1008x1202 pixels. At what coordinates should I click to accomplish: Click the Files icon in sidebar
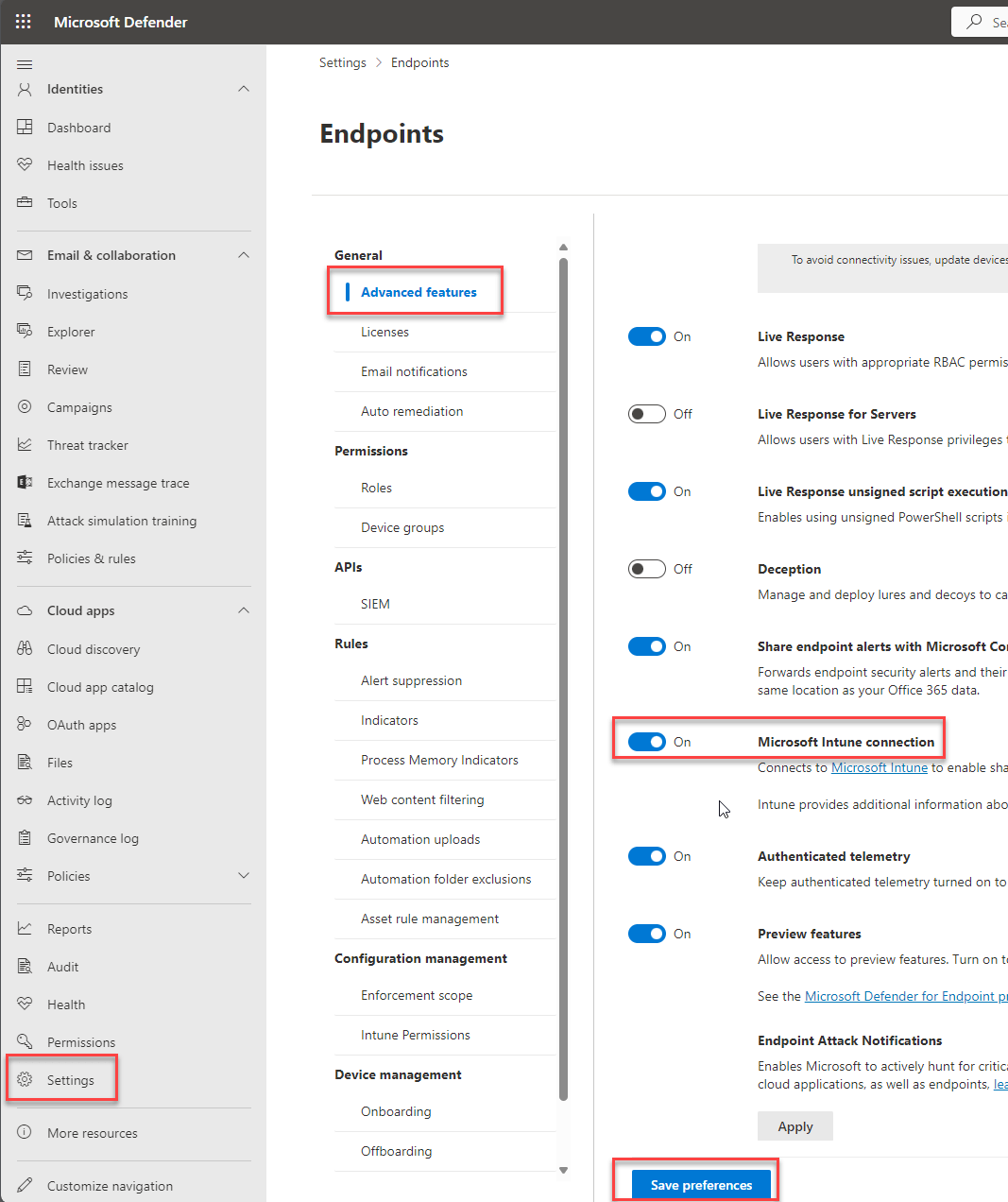click(x=25, y=763)
